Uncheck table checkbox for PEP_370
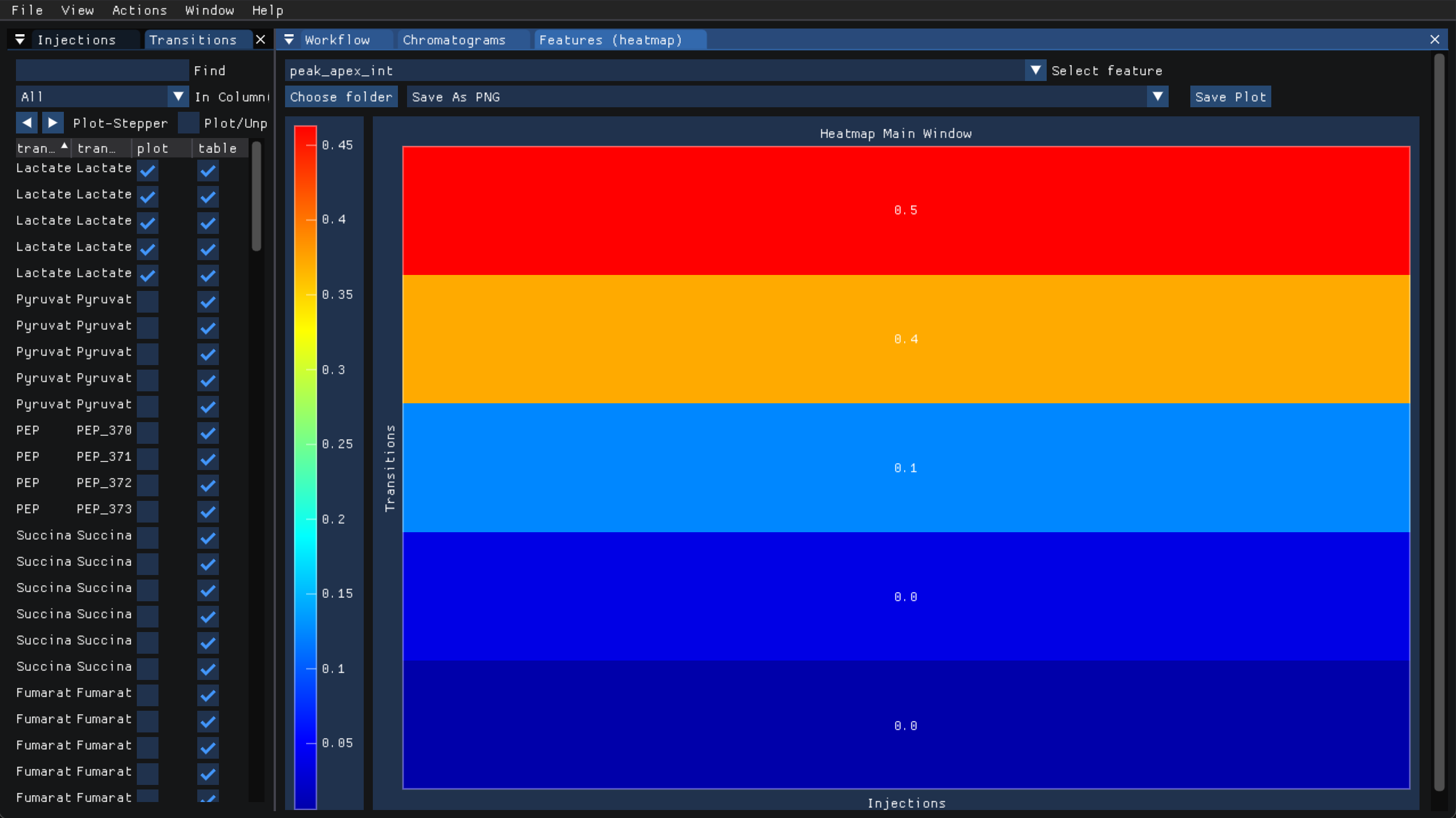 [x=208, y=432]
